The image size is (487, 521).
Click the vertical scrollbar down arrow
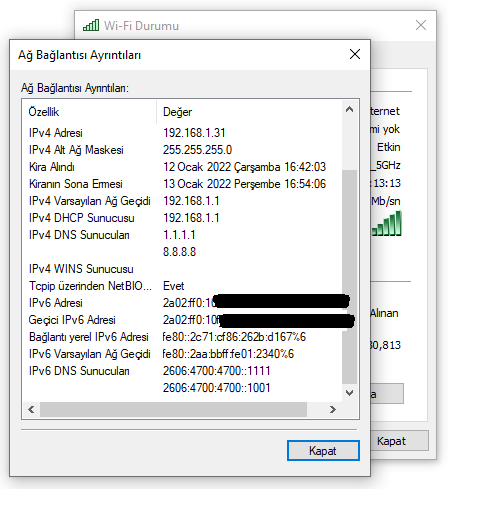pos(349,393)
